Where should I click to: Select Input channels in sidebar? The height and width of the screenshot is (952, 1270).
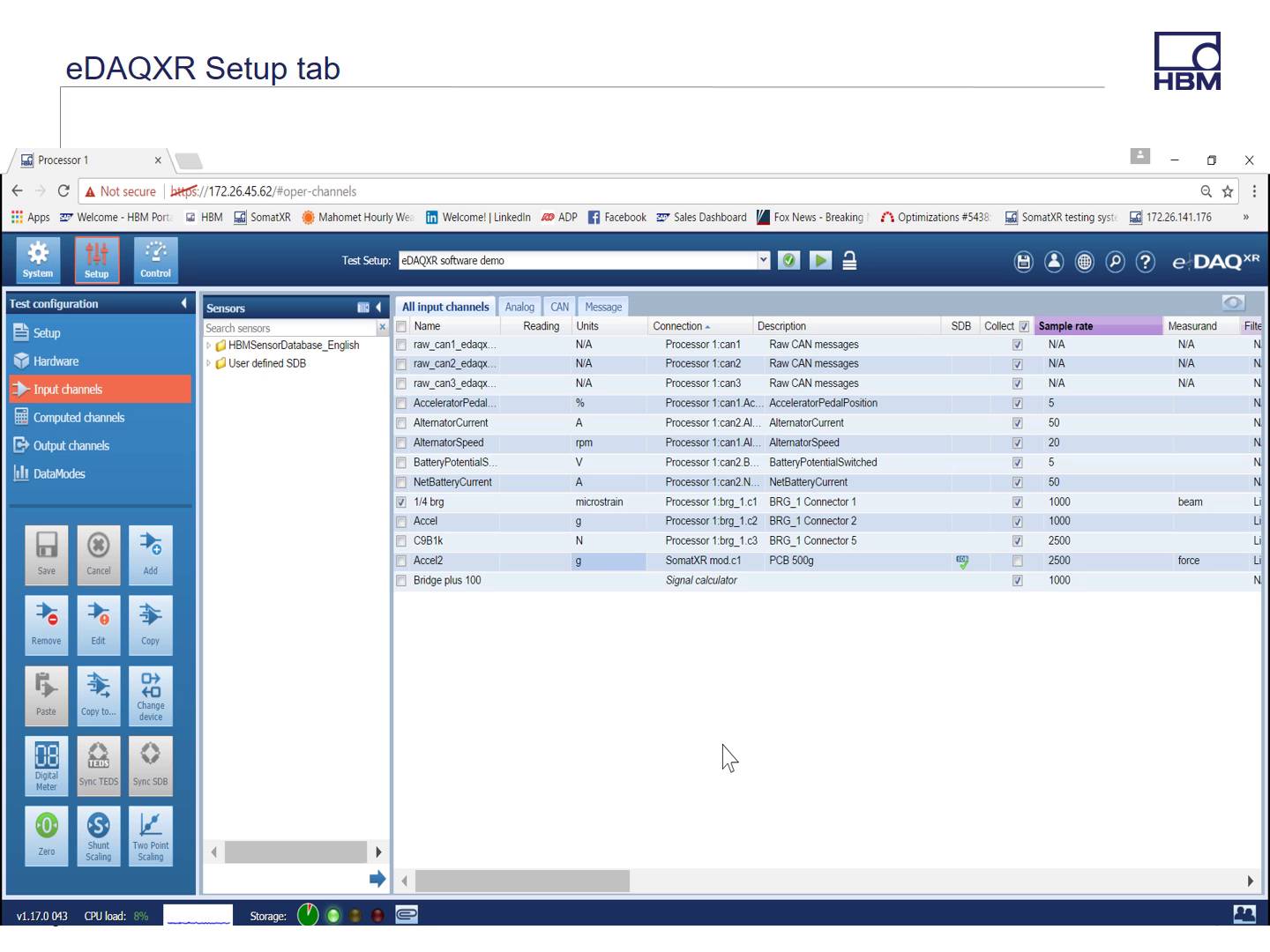tap(100, 390)
